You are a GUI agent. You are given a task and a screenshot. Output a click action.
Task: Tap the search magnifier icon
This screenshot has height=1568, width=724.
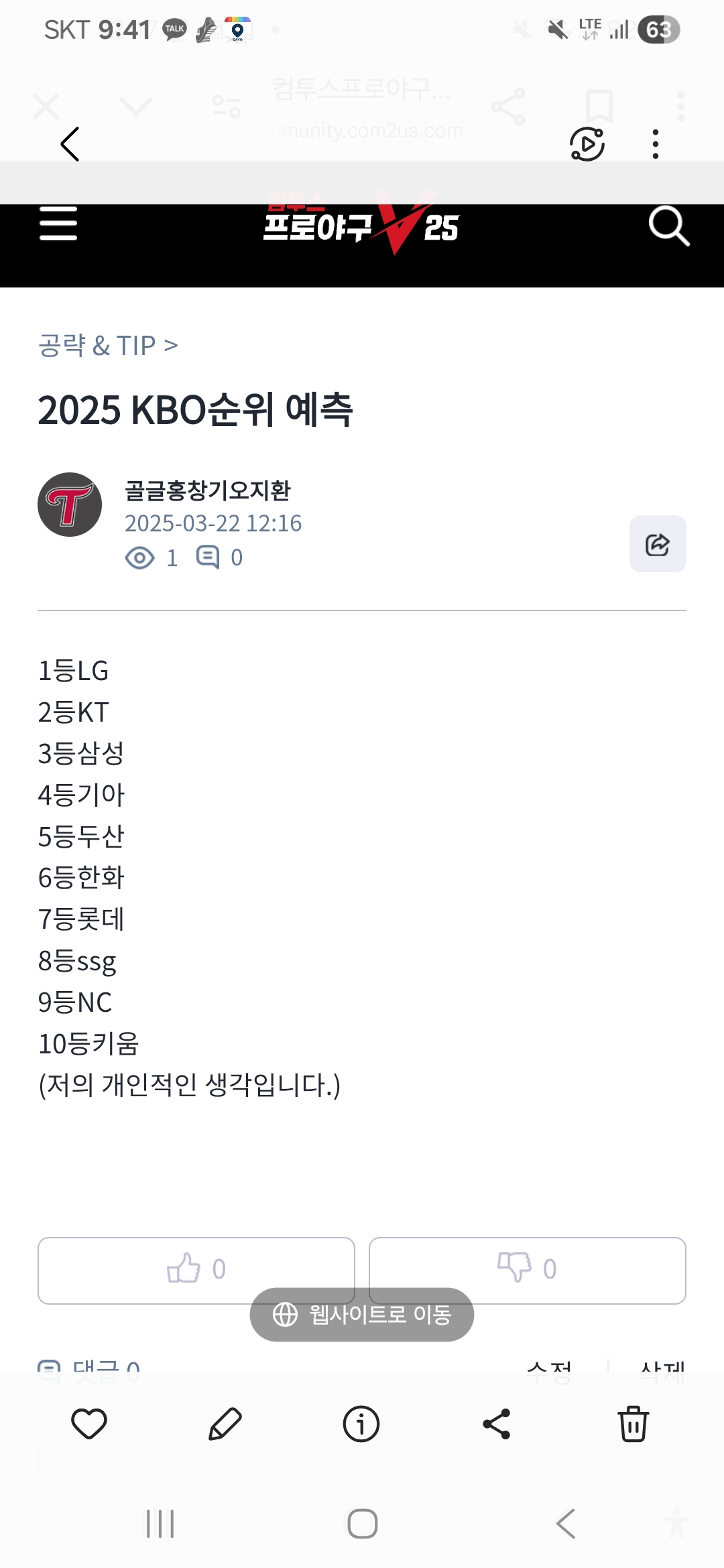[x=668, y=226]
